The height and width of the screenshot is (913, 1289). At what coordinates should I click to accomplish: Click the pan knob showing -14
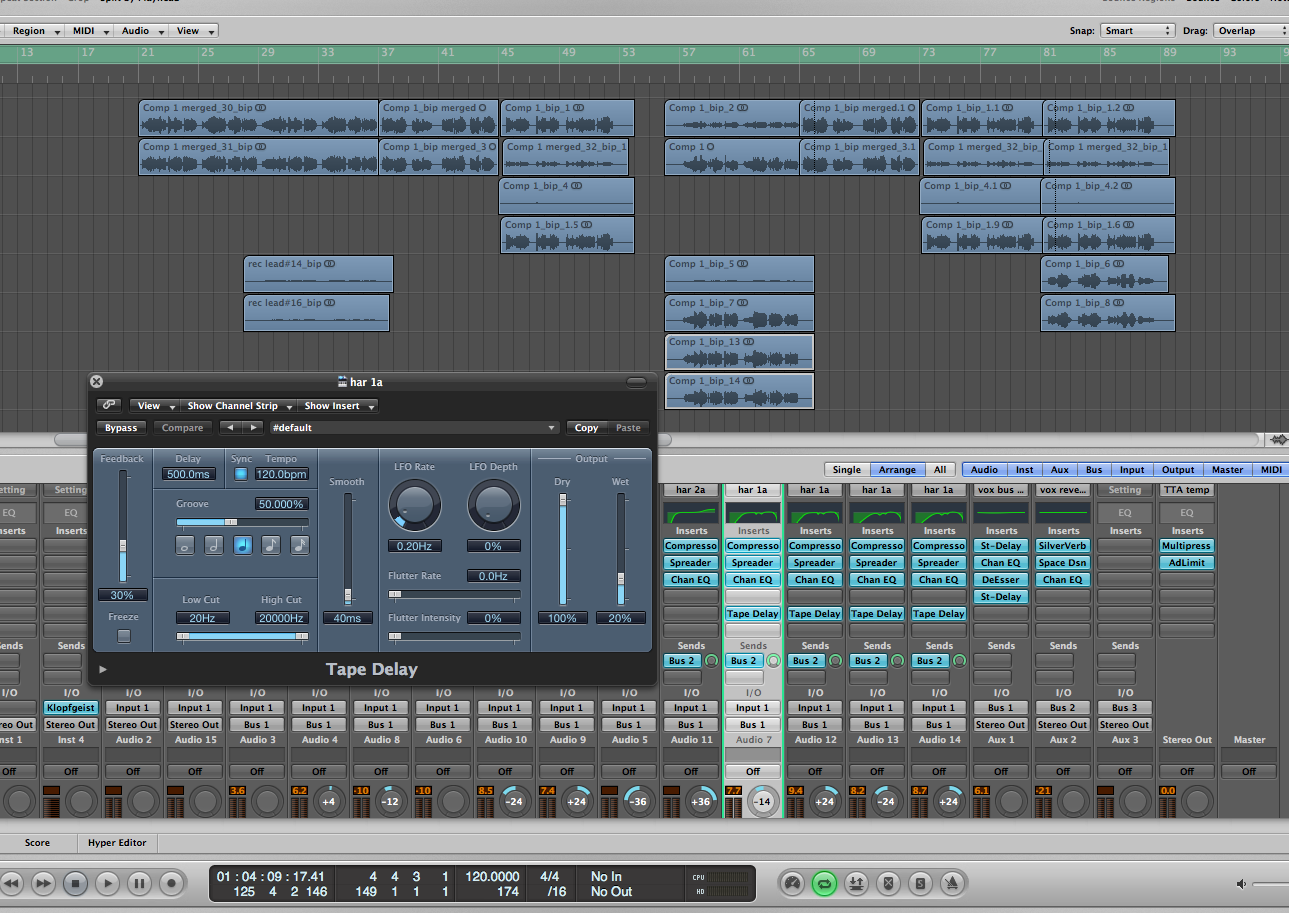[763, 801]
